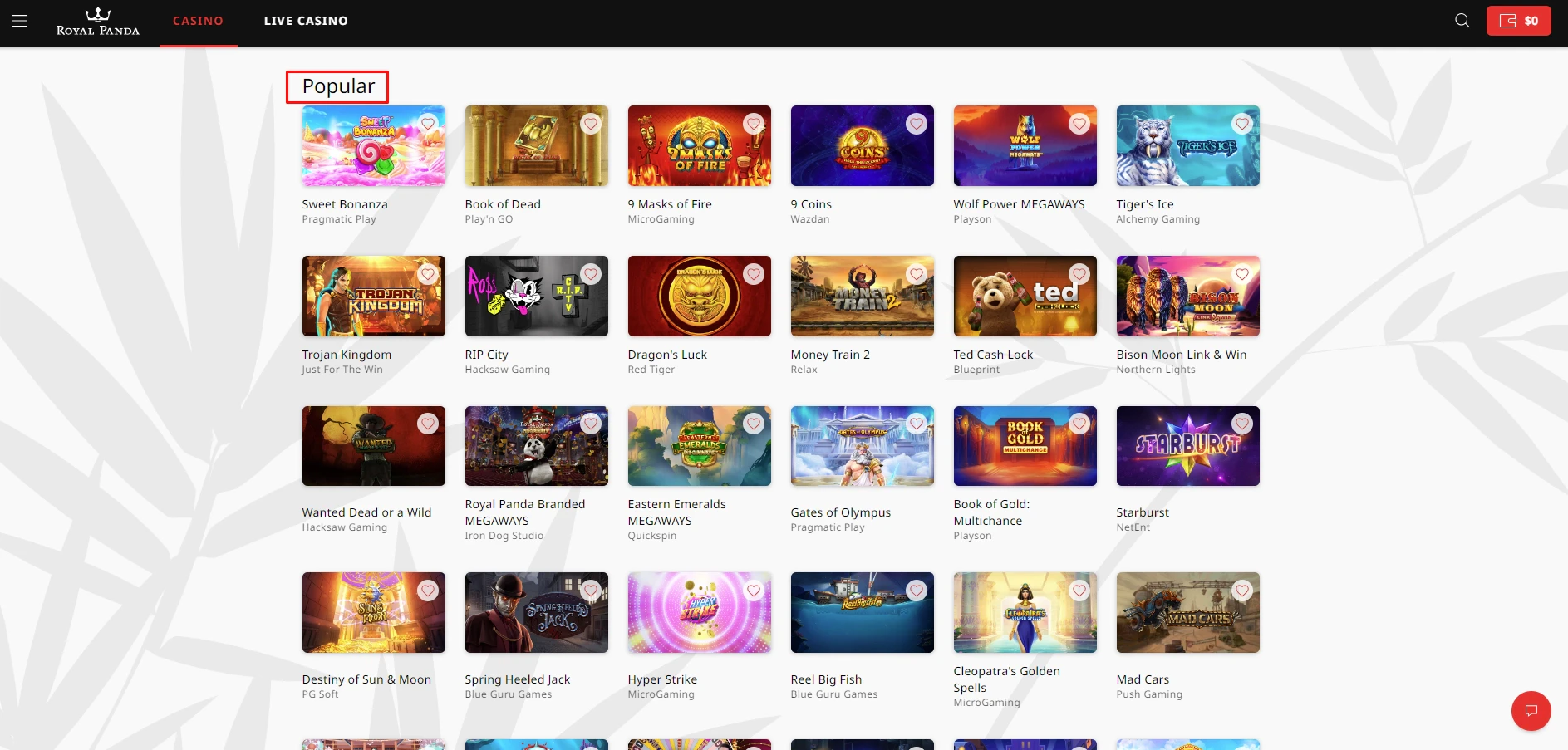
Task: Favorite Sweet Bonanza with heart icon
Action: point(428,124)
